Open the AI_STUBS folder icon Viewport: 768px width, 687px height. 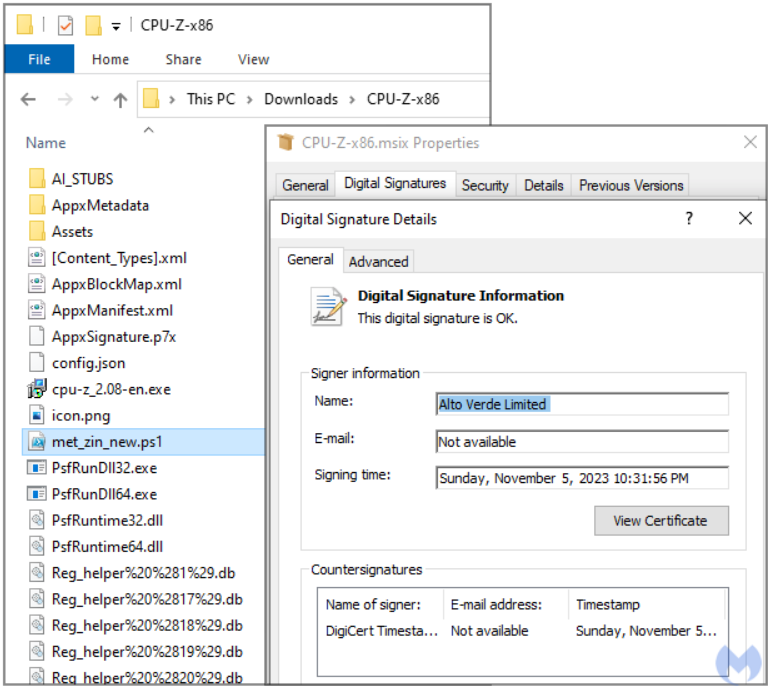[x=37, y=179]
